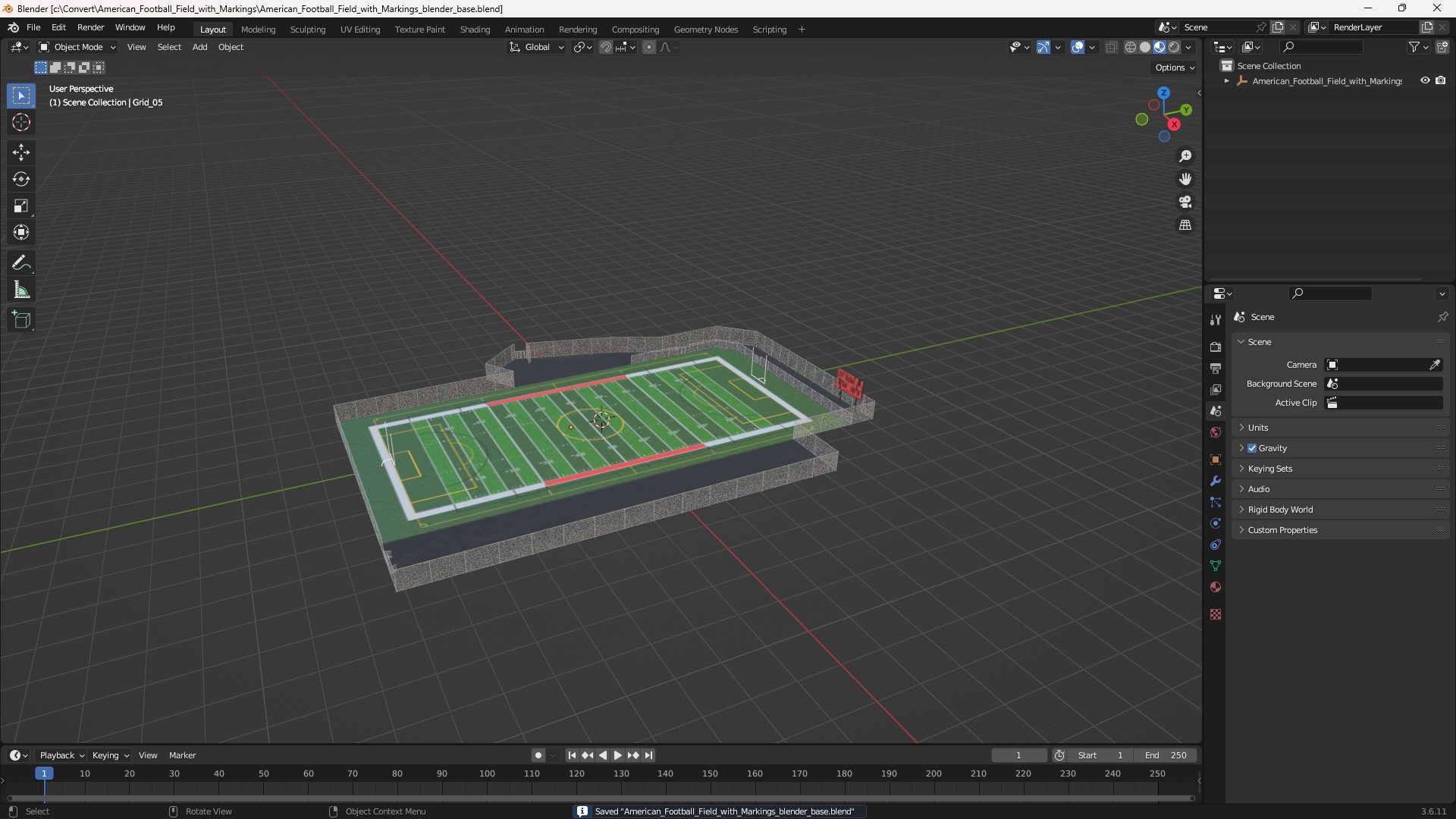1456x819 pixels.
Task: Jump to the last frame
Action: pos(649,755)
